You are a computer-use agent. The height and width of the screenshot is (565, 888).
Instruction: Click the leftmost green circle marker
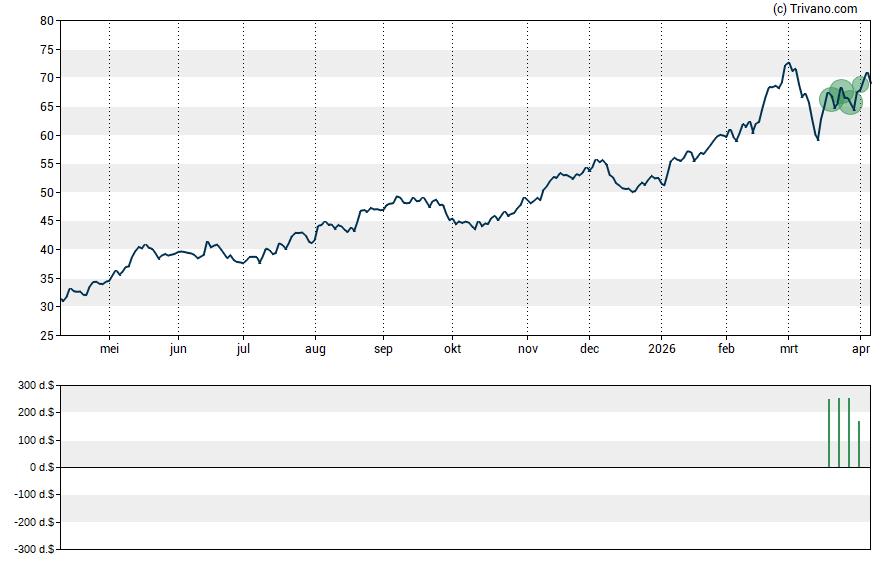(830, 99)
